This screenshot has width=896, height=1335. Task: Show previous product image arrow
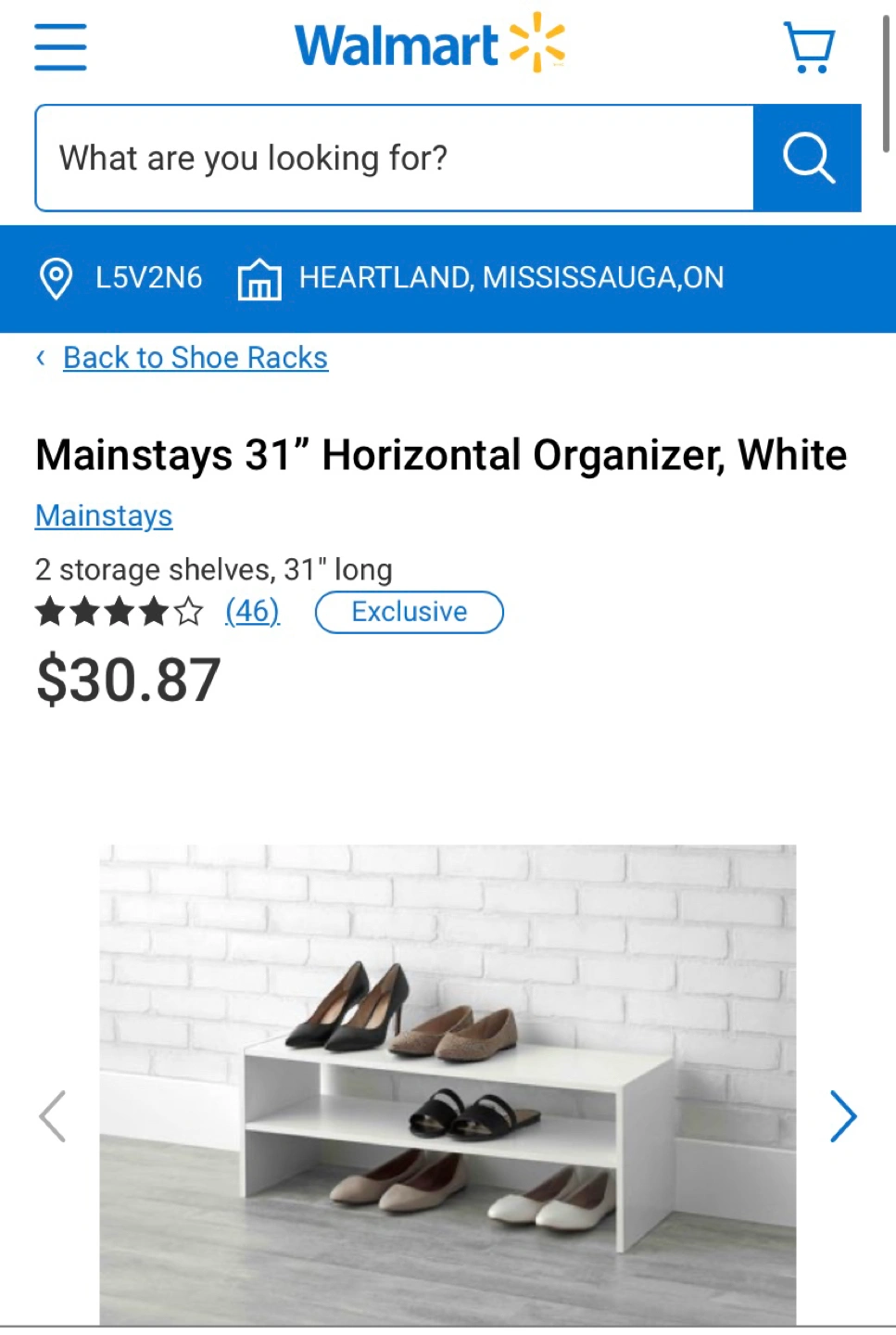[53, 1116]
